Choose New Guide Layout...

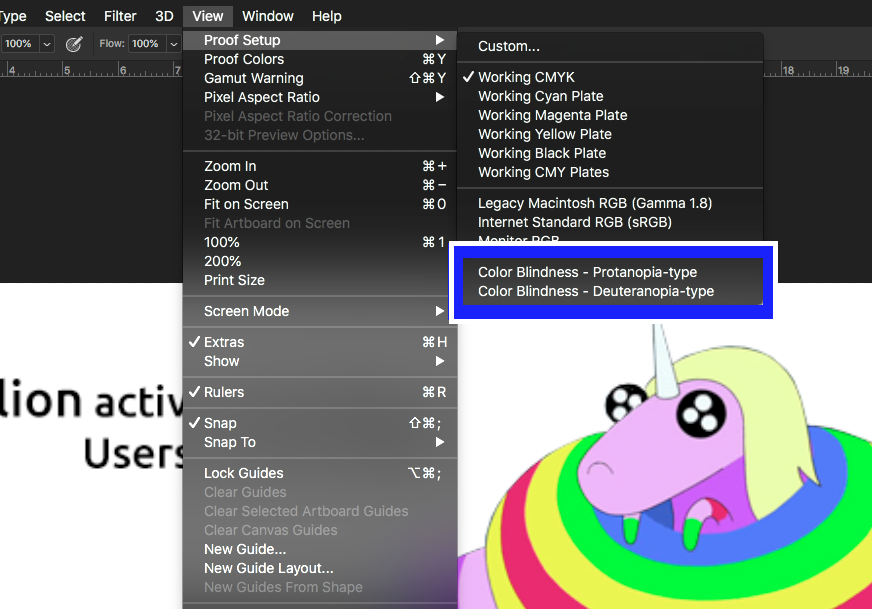pyautogui.click(x=320, y=568)
